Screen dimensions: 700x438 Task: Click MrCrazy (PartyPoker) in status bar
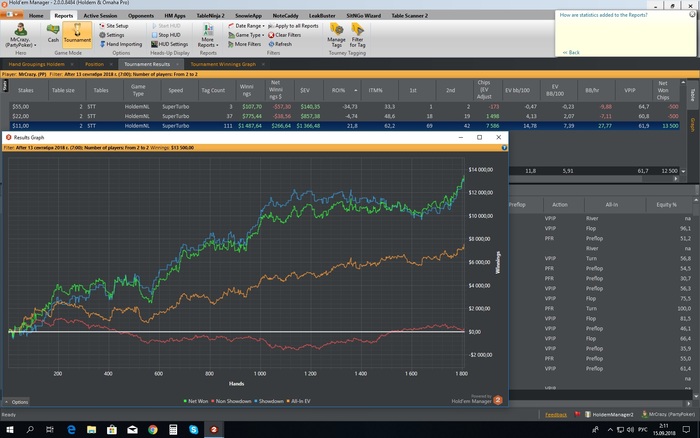668,415
